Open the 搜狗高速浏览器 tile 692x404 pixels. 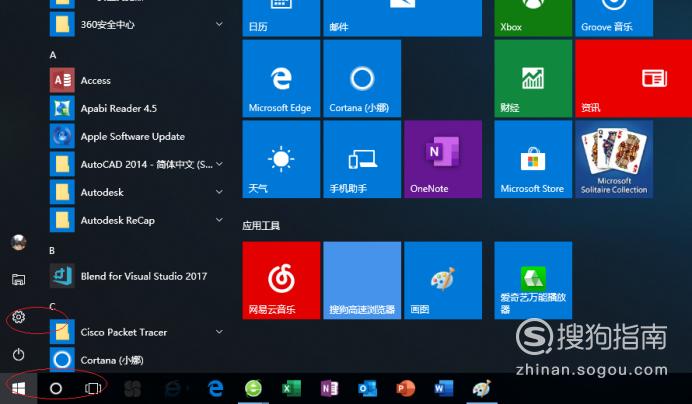pyautogui.click(x=362, y=280)
